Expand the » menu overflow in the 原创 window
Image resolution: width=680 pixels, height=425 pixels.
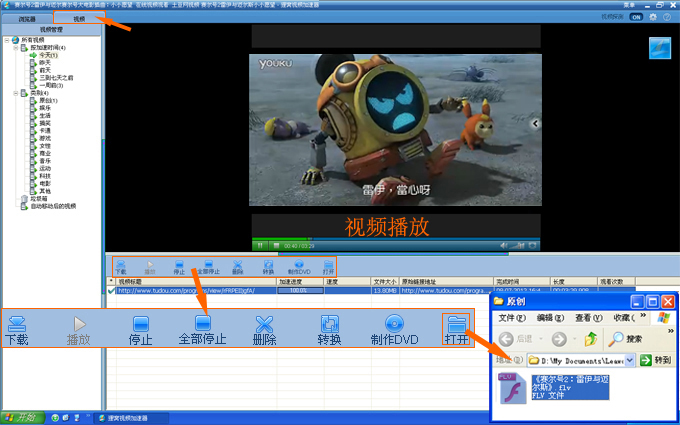643,315
